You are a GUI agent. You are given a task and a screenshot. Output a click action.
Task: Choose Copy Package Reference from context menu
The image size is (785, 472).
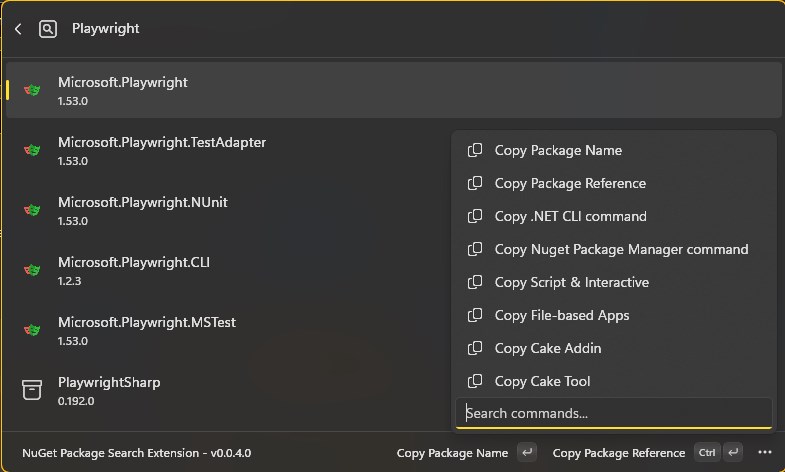613,183
